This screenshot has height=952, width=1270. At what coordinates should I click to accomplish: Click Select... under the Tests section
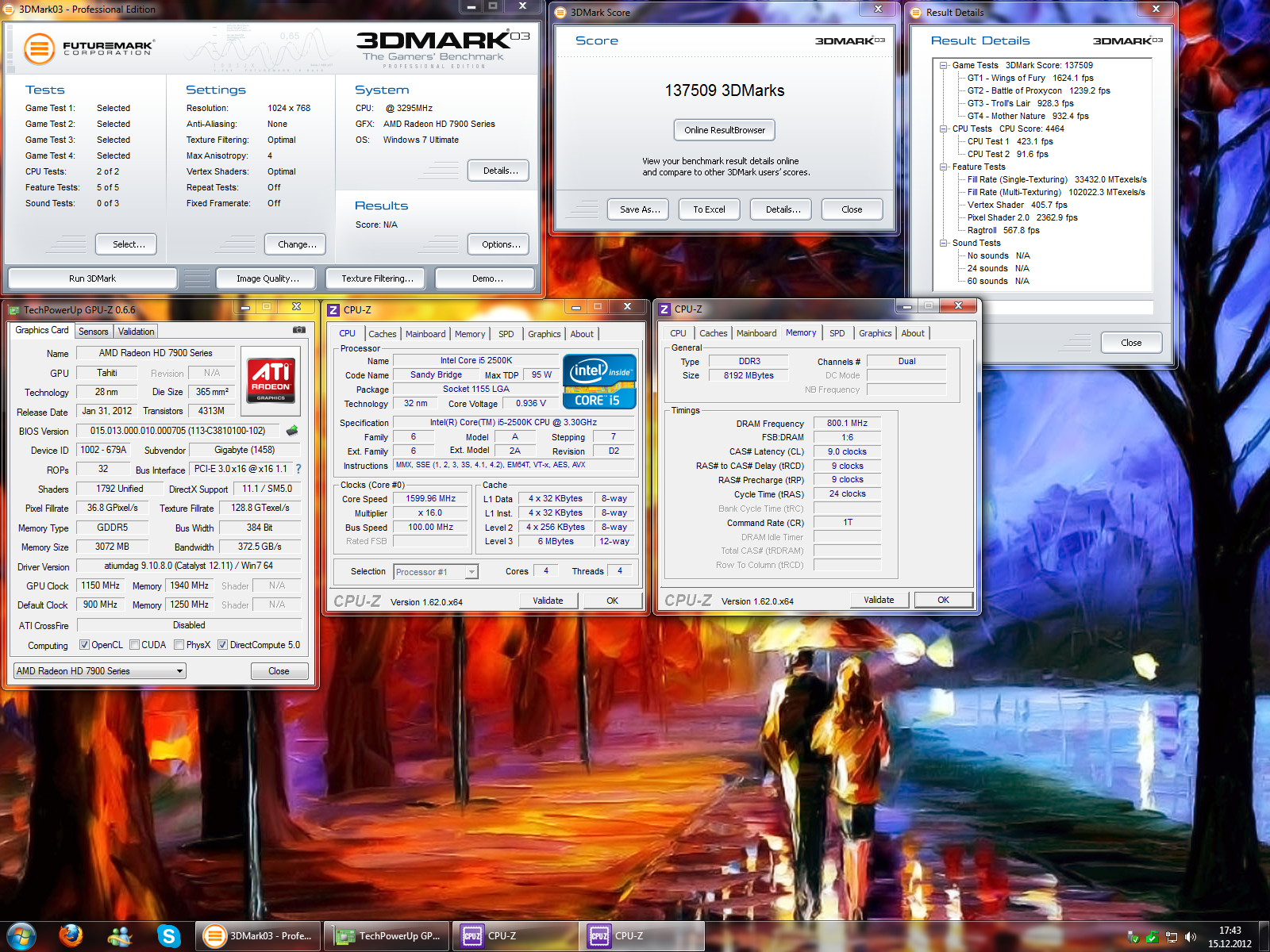point(126,244)
